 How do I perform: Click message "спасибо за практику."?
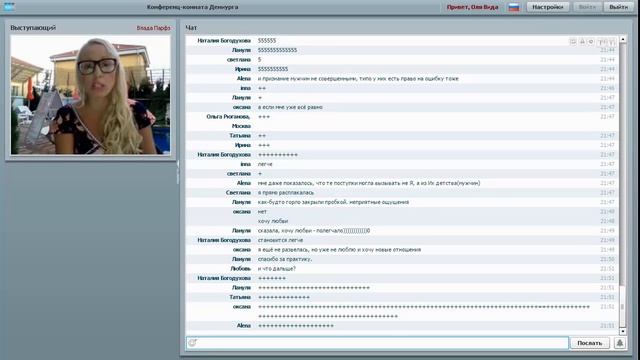point(285,259)
